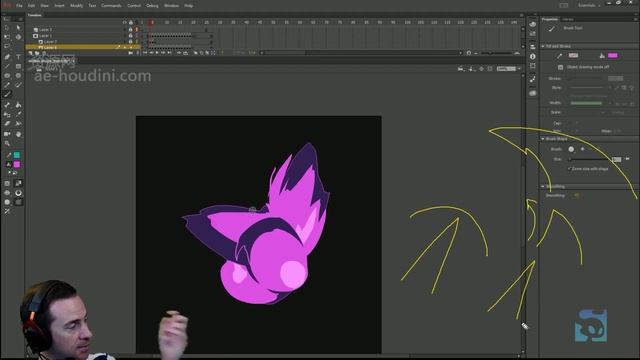Open the Essentials workspace dropdown

589,6
